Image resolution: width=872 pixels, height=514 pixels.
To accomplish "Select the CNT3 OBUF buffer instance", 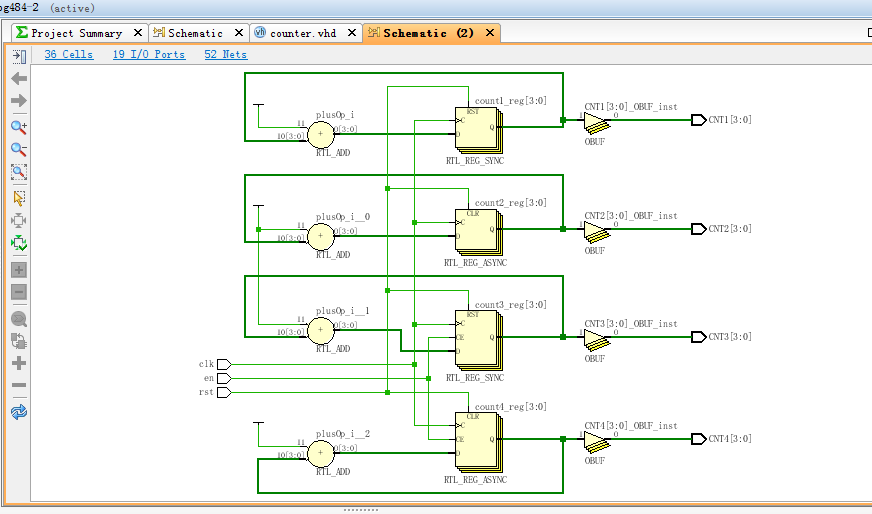I will (x=596, y=340).
